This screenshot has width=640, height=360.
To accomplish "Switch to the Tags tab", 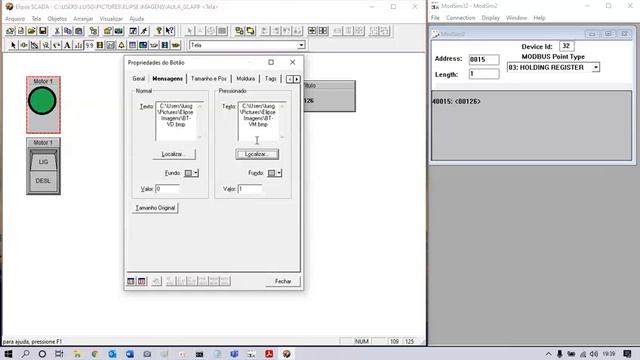I will [x=270, y=78].
